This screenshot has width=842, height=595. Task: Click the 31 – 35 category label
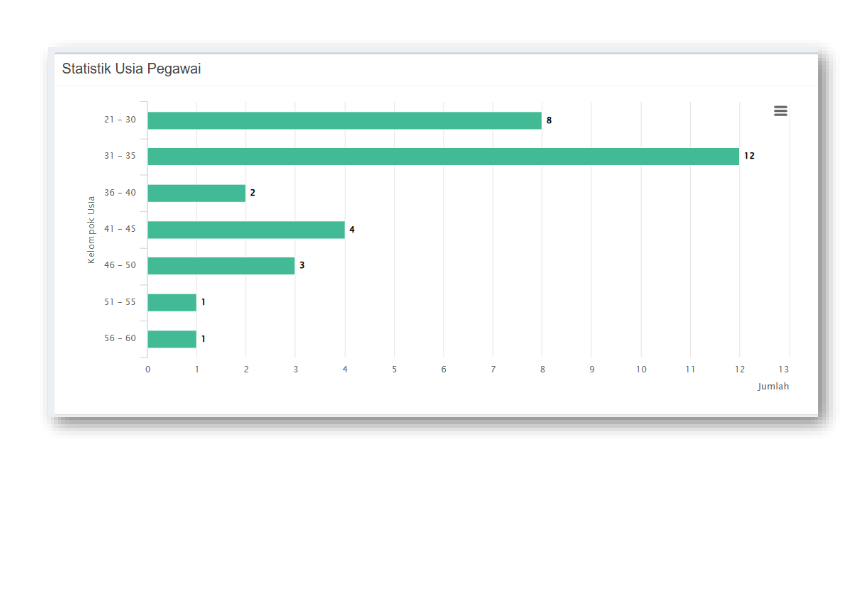[x=120, y=157]
